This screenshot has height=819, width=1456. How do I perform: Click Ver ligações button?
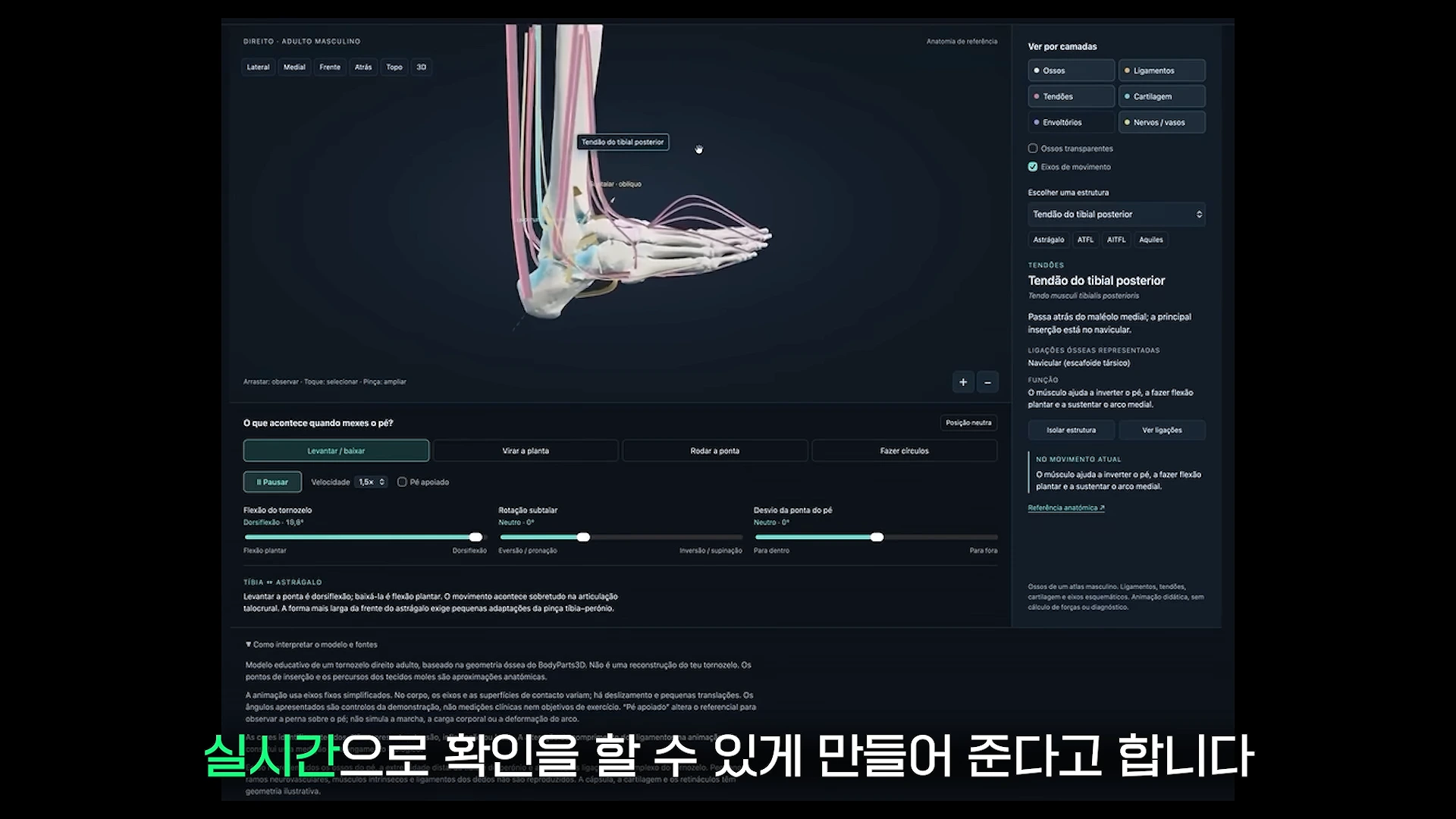point(1162,430)
